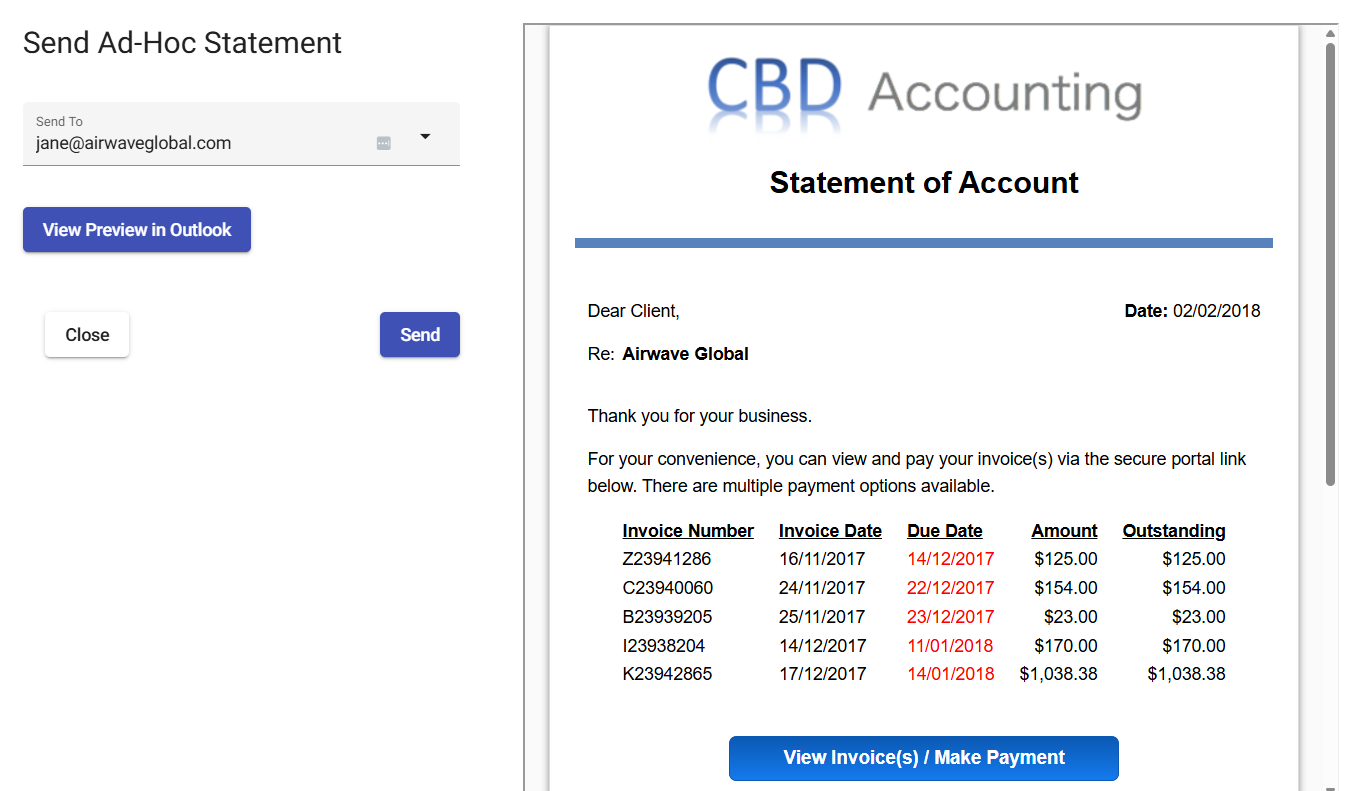Click invoice number Z23941286
Viewport: 1358px width, 791px height.
point(667,559)
